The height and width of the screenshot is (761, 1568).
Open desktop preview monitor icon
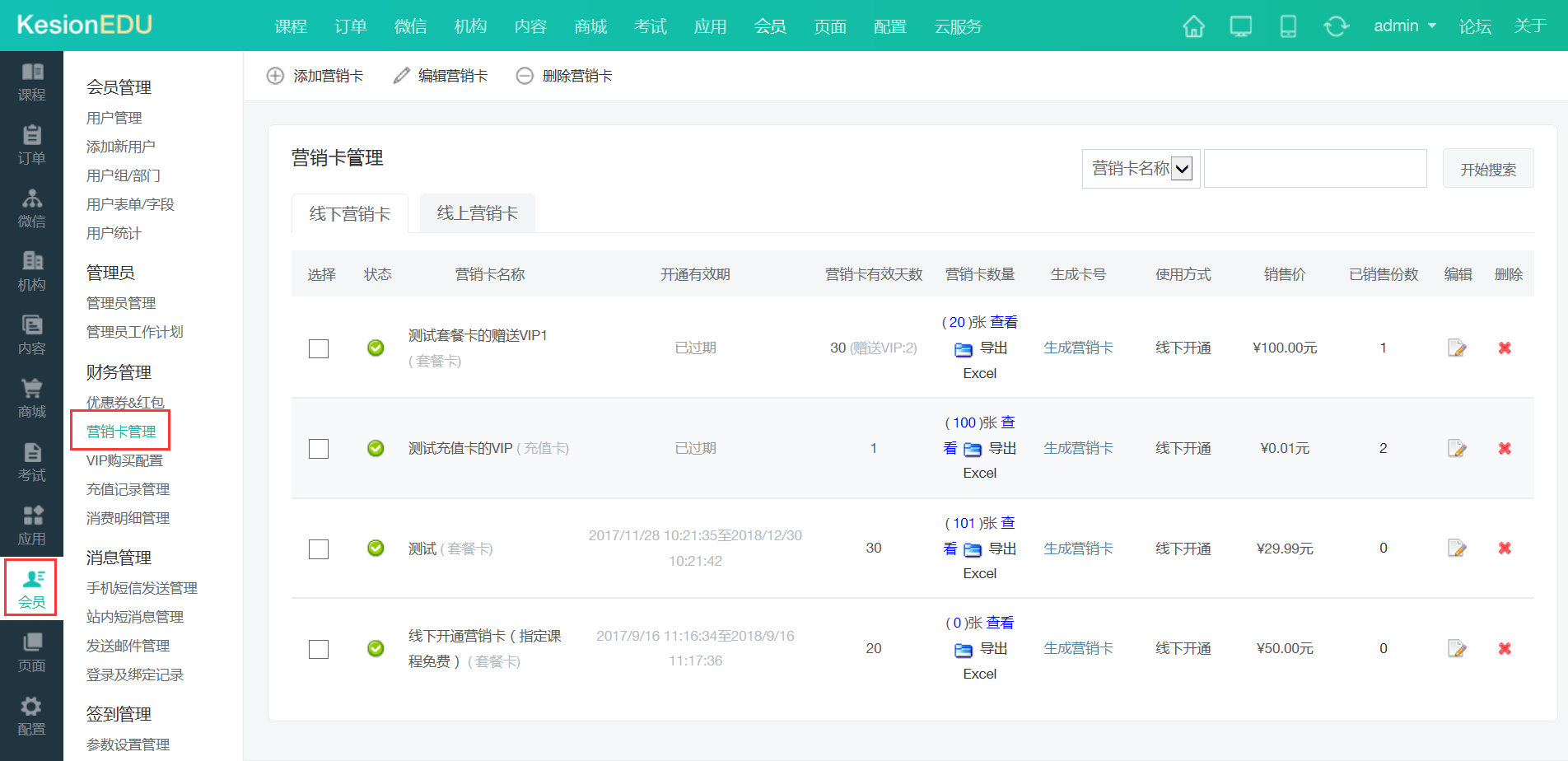1240,26
